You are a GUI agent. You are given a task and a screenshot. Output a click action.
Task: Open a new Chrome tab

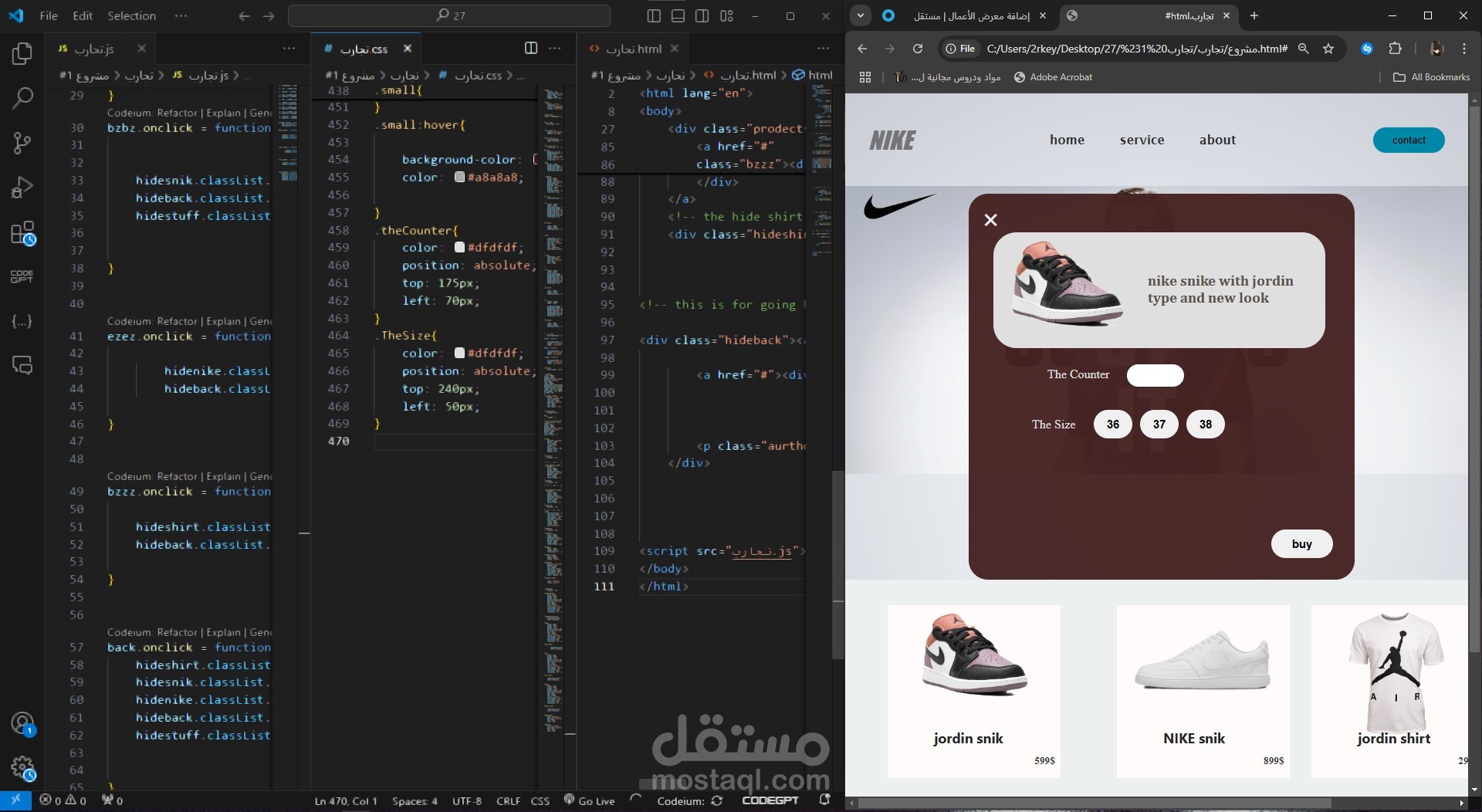tap(1254, 15)
